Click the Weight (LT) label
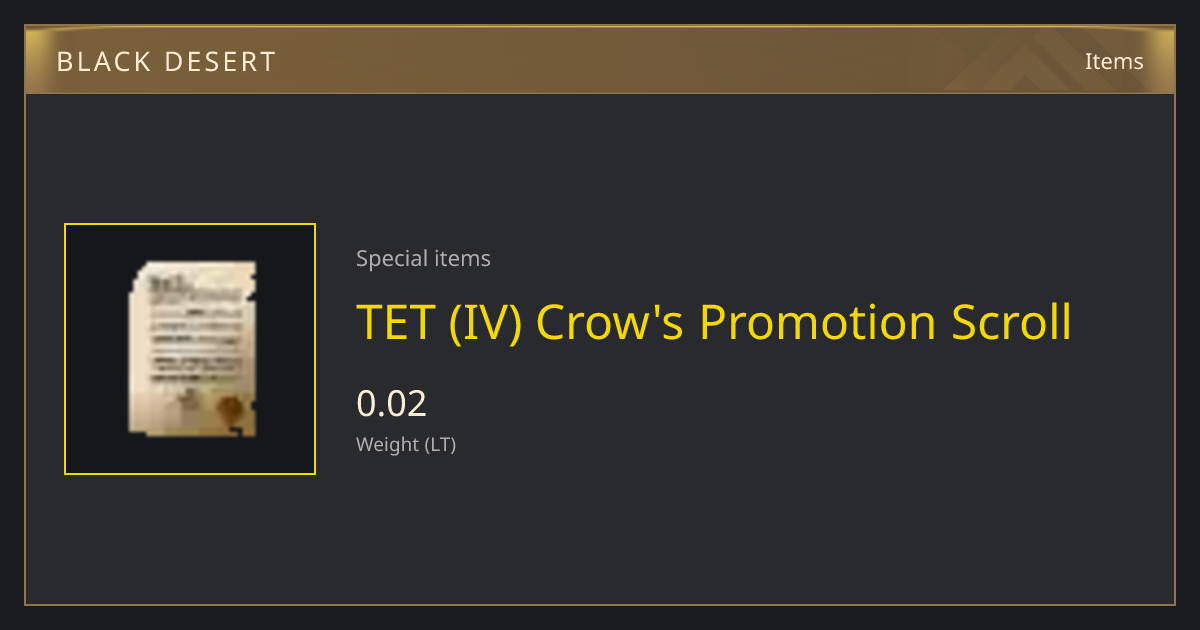The height and width of the screenshot is (630, 1200). click(x=406, y=445)
